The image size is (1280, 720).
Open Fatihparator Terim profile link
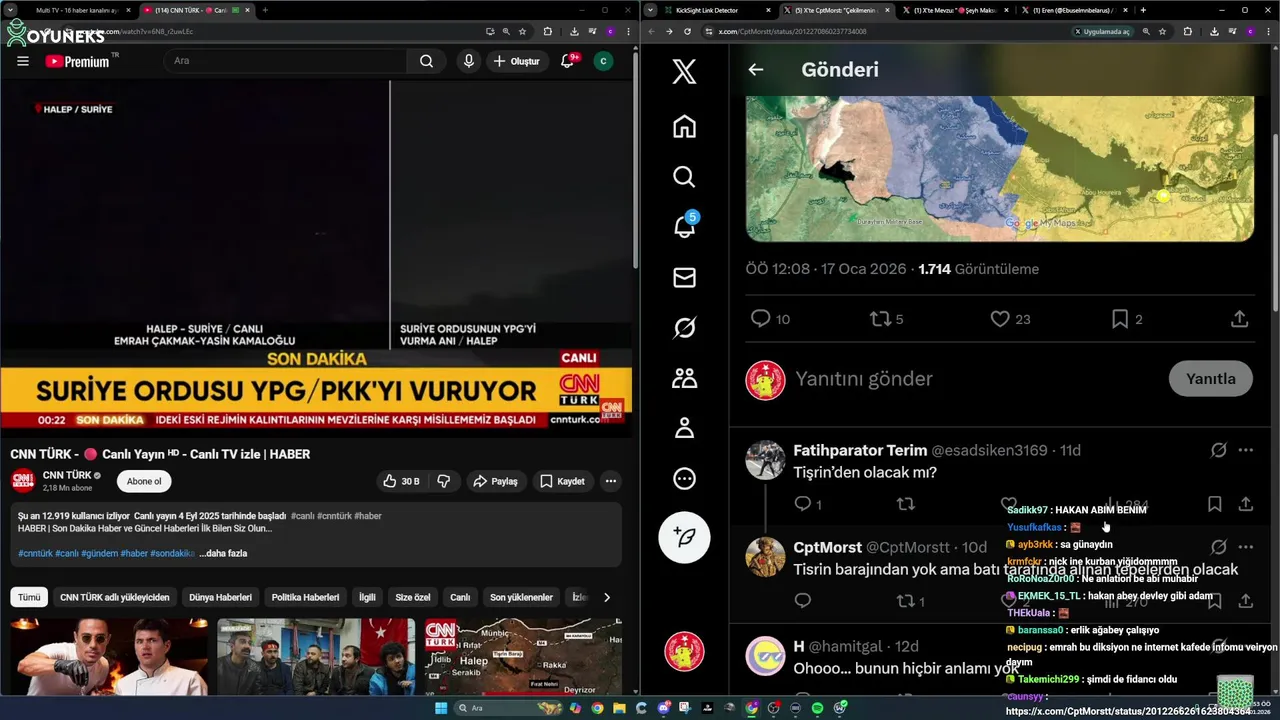point(860,450)
